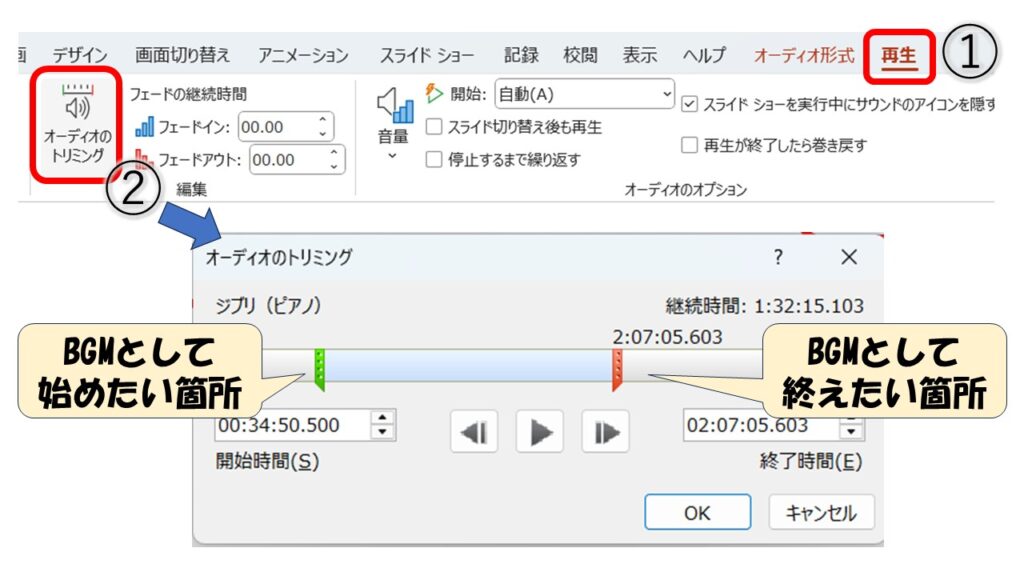Click the オーディオのトリミング (Trim Audio) icon
Viewport: 1024px width, 576px height.
tap(75, 126)
